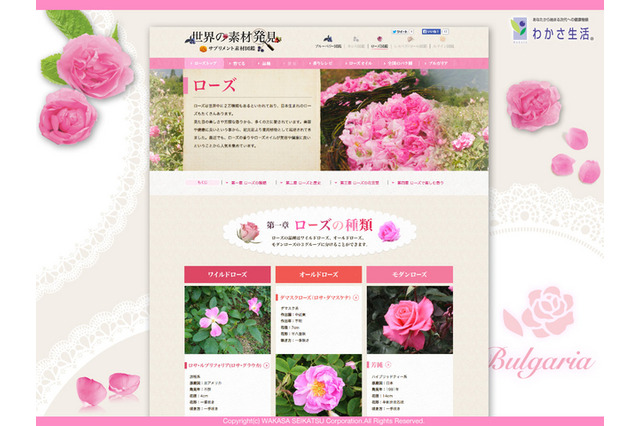The image size is (640, 426).
Task: Click arrow icon beside 芳純 heading
Action: (388, 365)
